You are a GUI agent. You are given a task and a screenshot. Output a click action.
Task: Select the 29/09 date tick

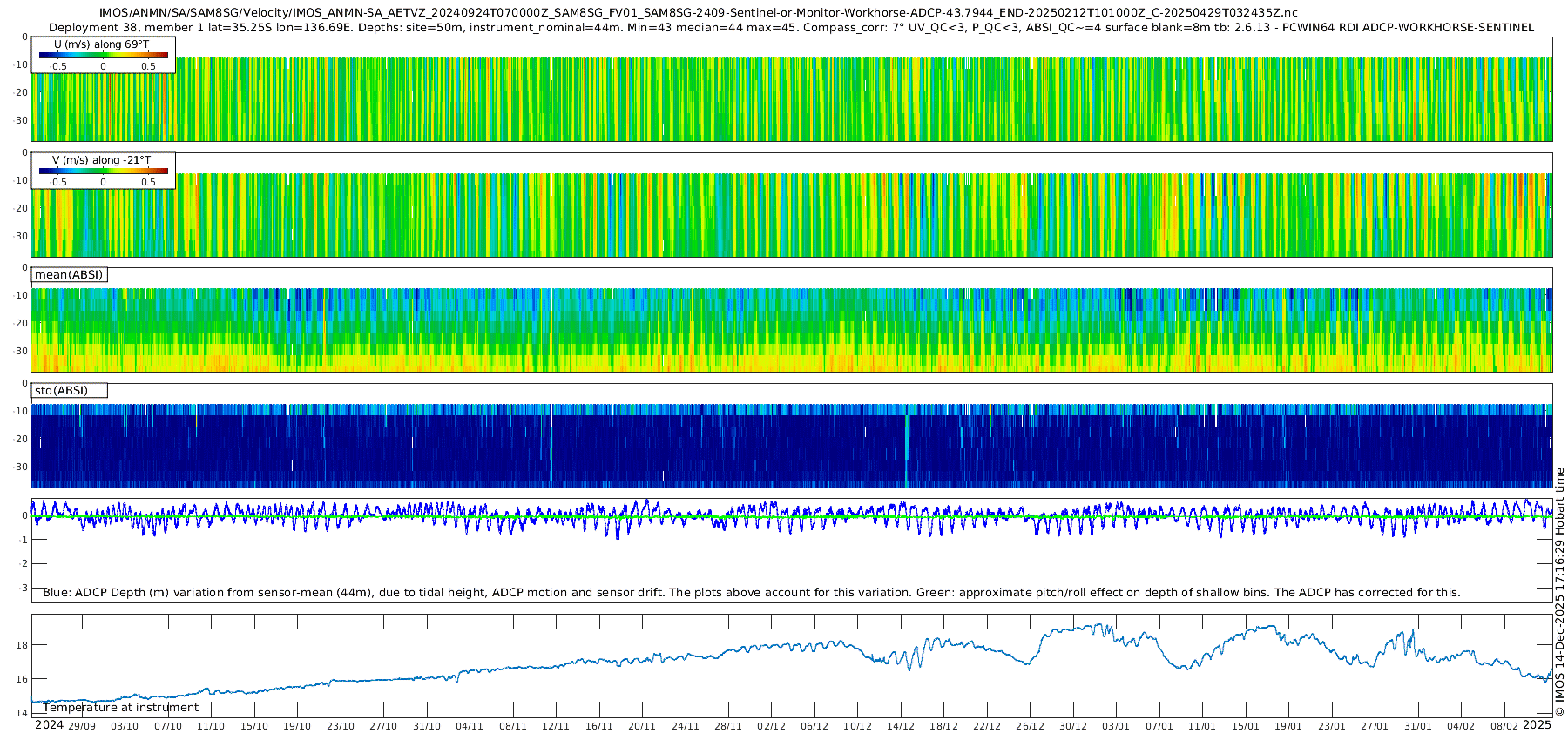point(82,726)
